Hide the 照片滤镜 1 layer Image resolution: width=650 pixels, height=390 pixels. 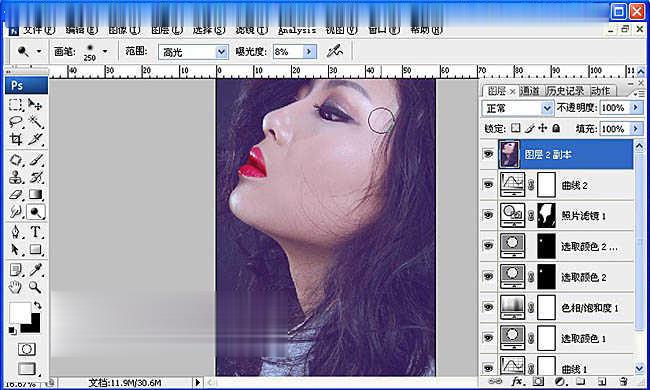click(x=489, y=215)
